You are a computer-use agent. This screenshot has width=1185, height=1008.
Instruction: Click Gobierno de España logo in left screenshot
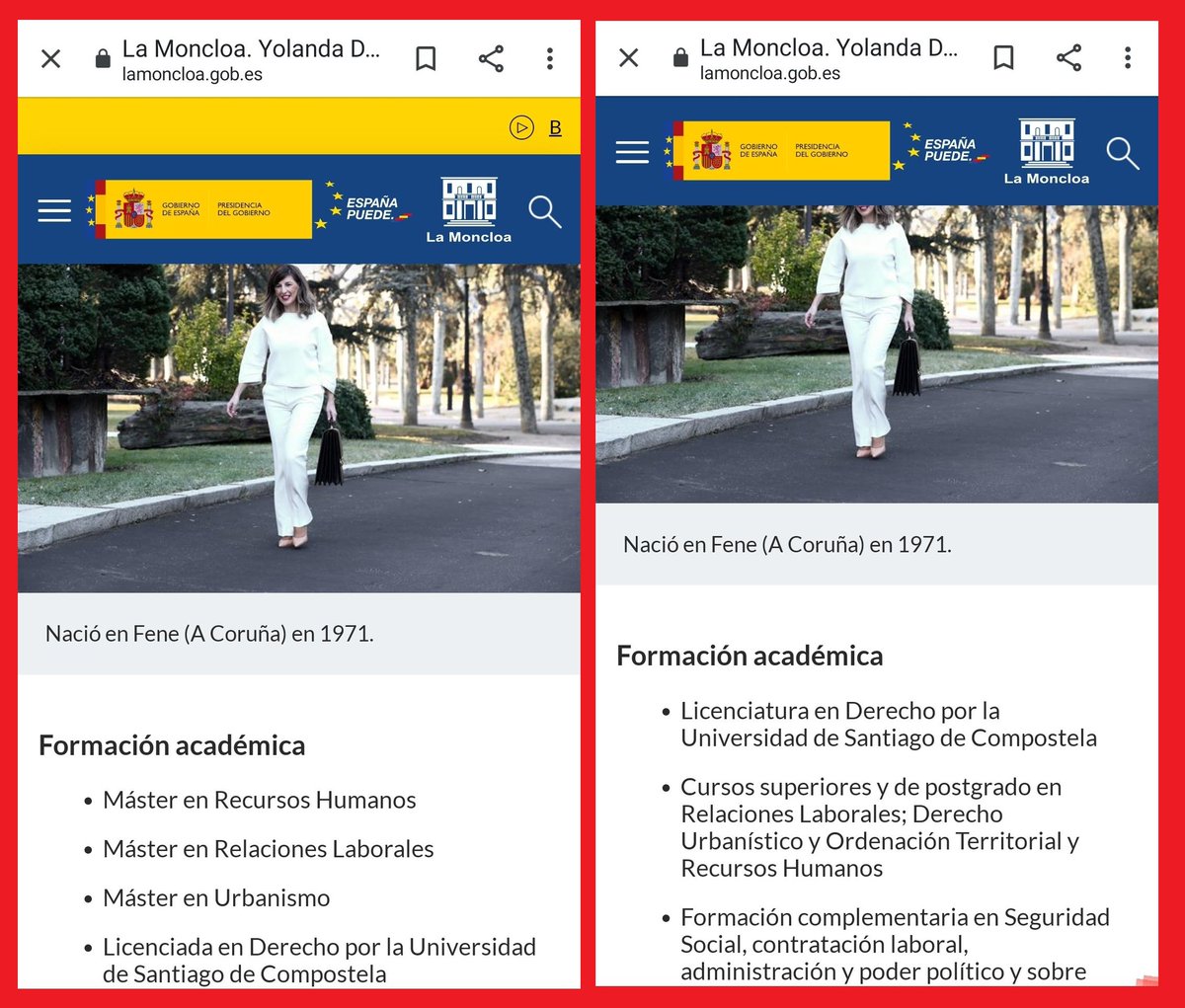198,209
